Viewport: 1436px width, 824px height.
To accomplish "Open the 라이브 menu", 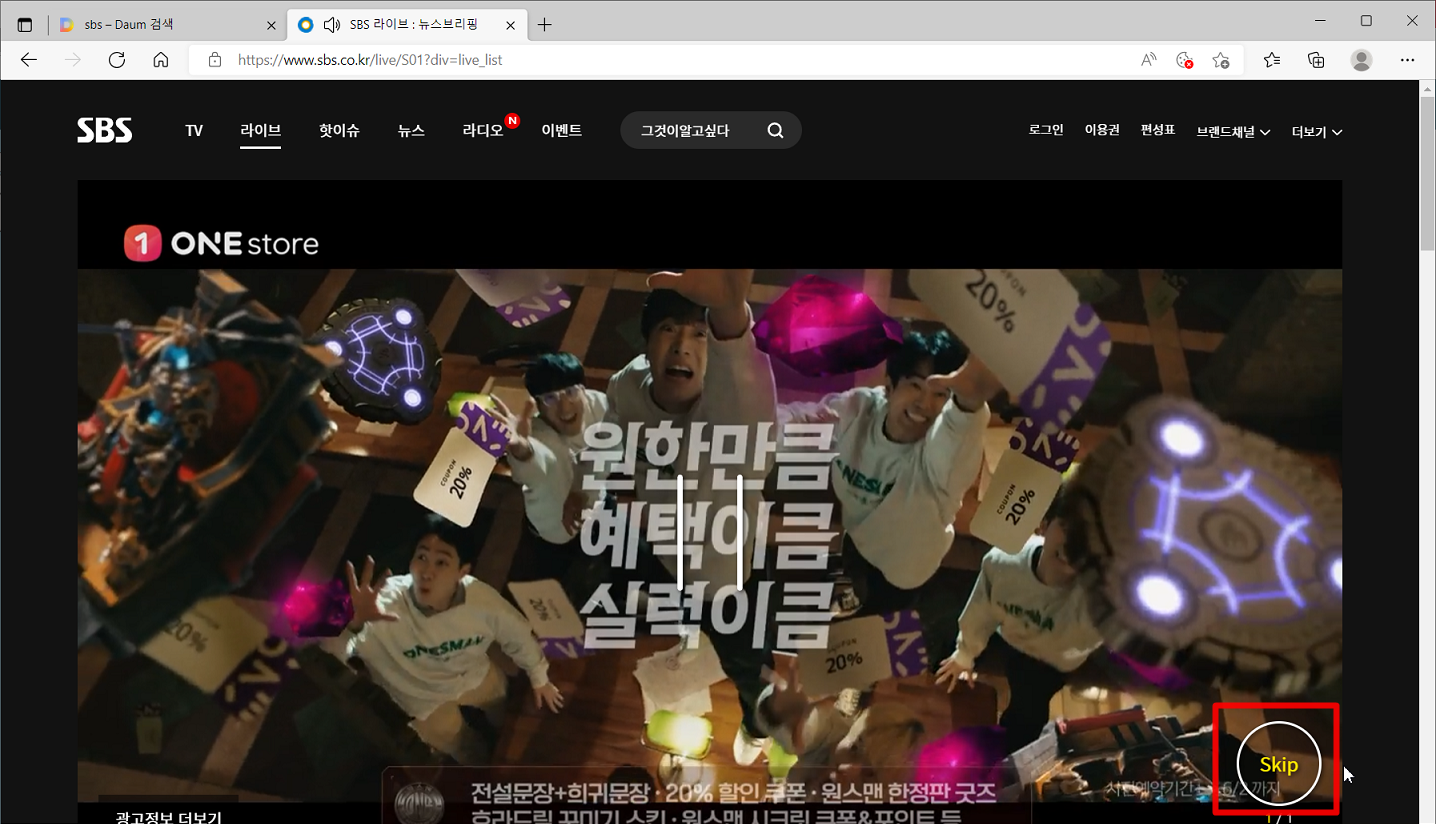I will click(x=260, y=130).
